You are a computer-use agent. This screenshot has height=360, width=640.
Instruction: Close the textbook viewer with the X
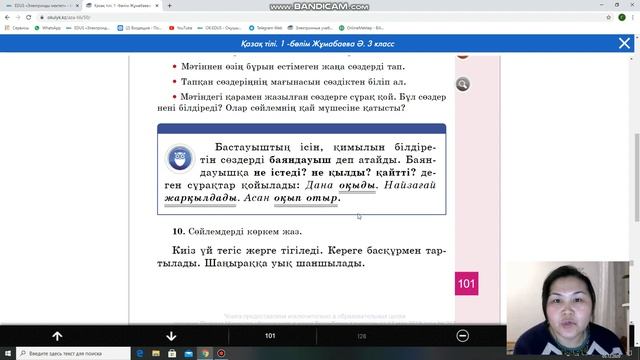[x=624, y=43]
